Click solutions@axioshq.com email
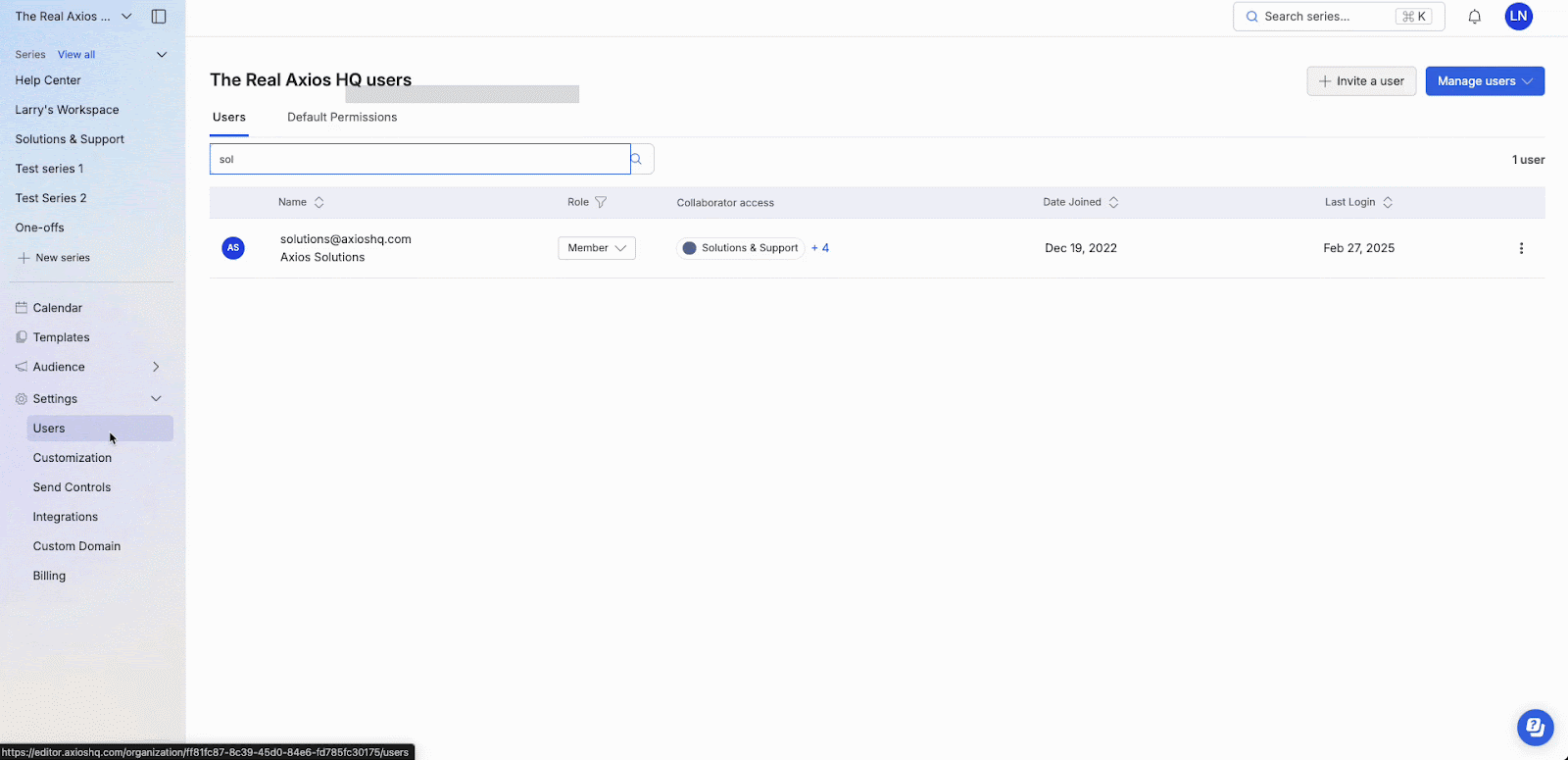The width and height of the screenshot is (1568, 760). click(x=346, y=239)
